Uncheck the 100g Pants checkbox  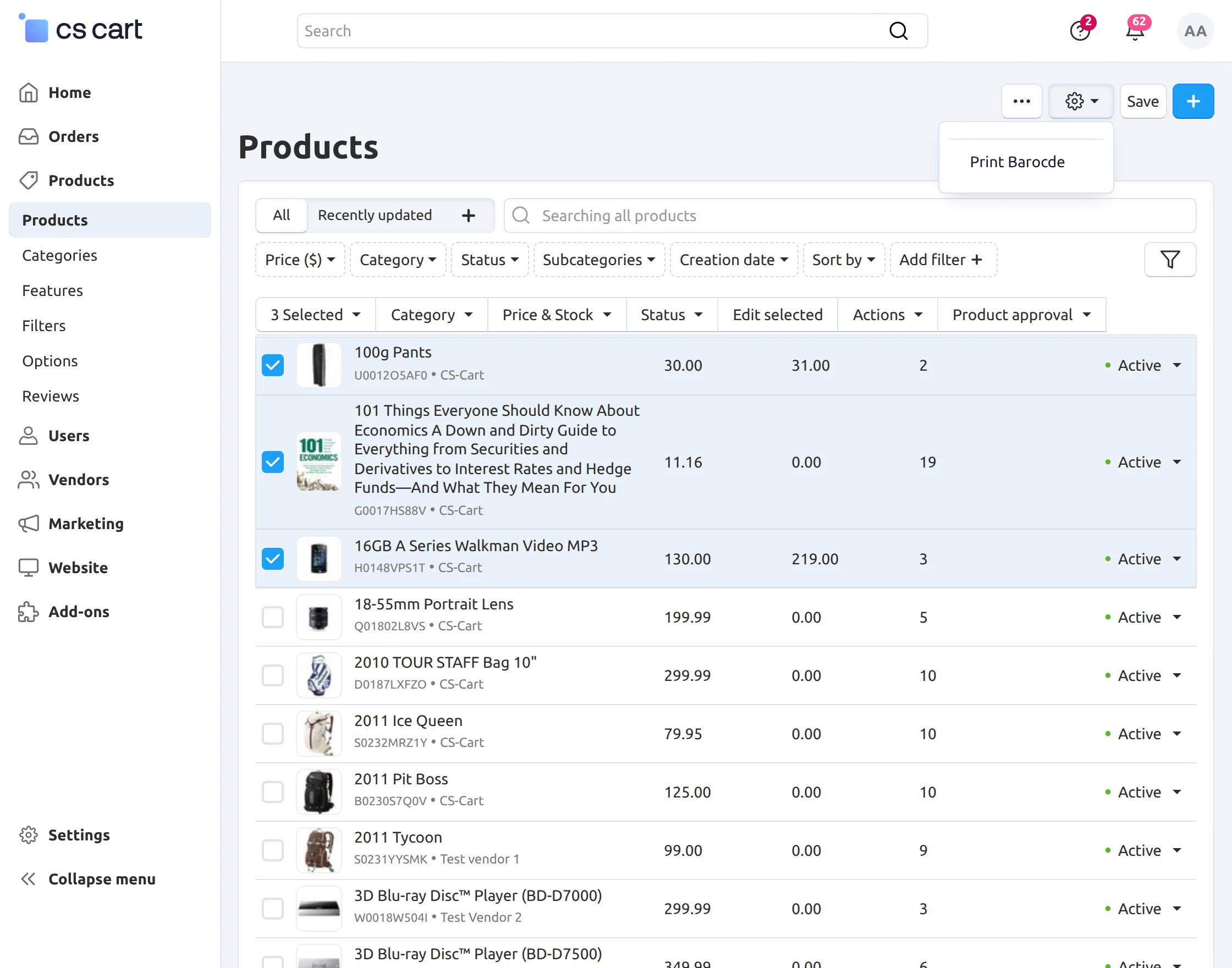(273, 365)
